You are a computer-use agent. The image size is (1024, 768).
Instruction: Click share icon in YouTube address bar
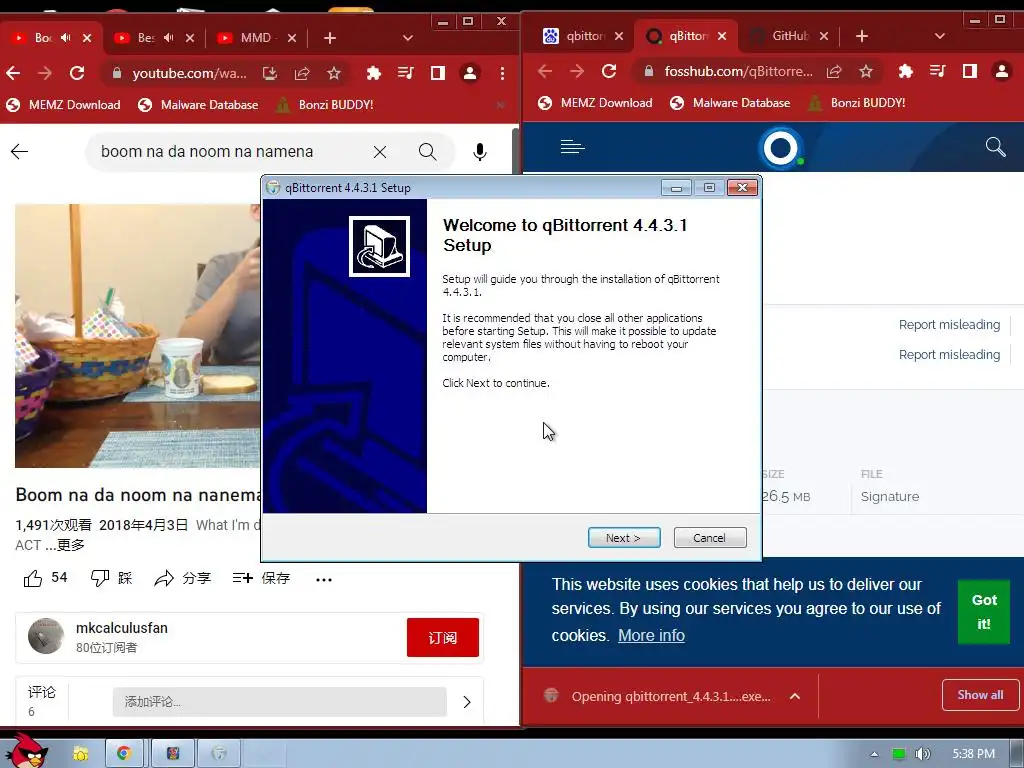(x=302, y=73)
